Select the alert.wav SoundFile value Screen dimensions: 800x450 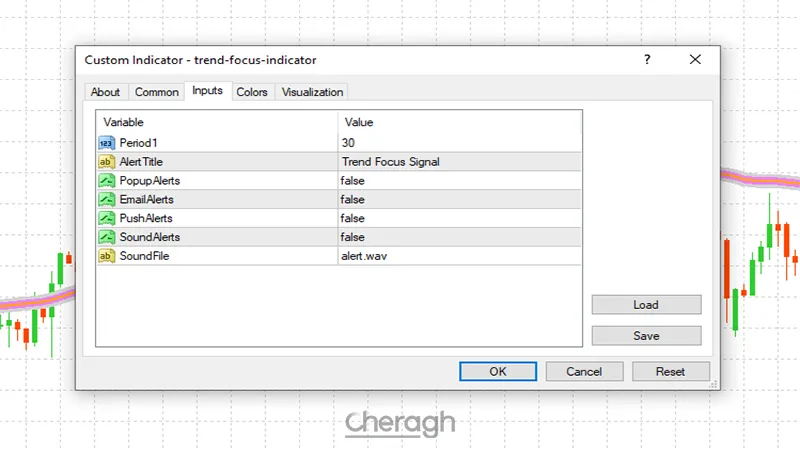click(459, 256)
